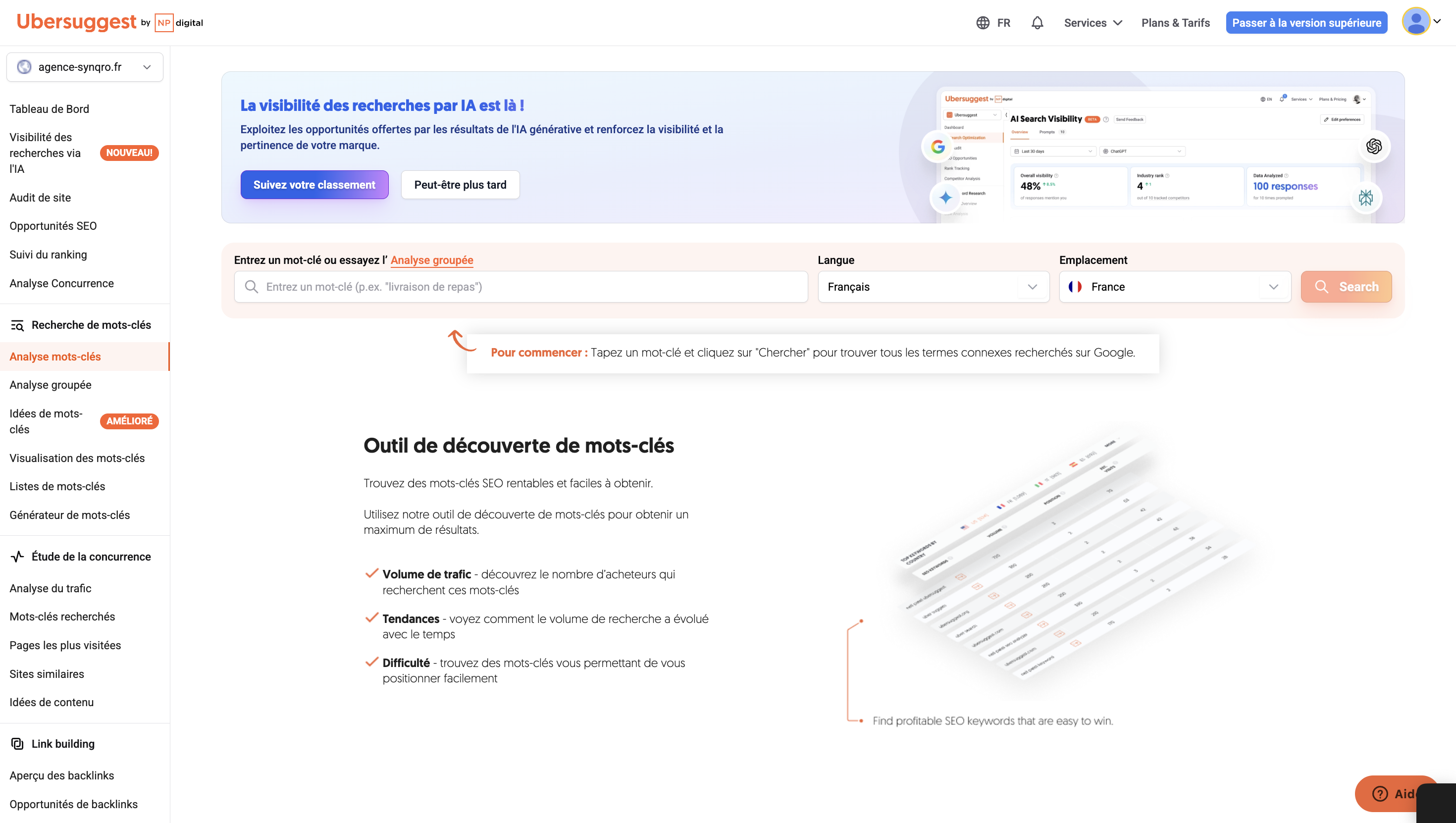
Task: Open Sites similaires
Action: pyautogui.click(x=47, y=674)
